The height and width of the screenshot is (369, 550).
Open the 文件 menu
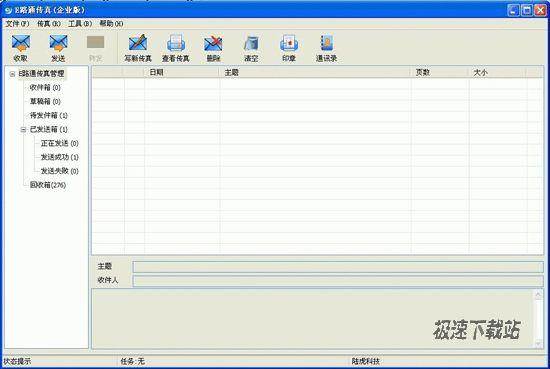pyautogui.click(x=17, y=24)
